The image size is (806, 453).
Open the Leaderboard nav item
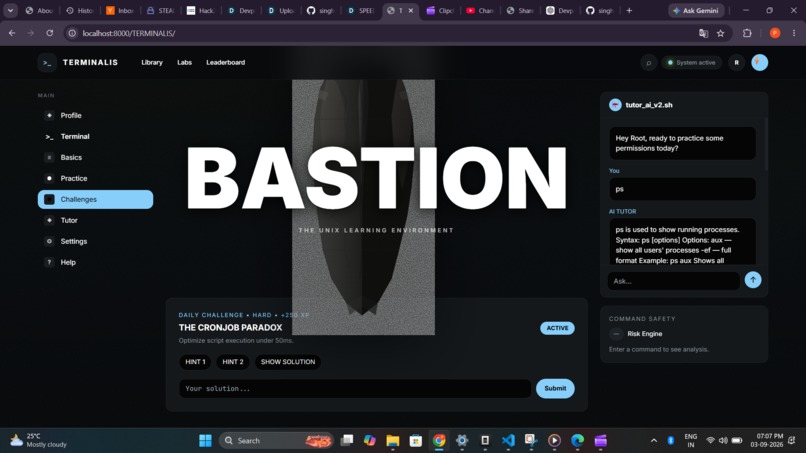226,63
